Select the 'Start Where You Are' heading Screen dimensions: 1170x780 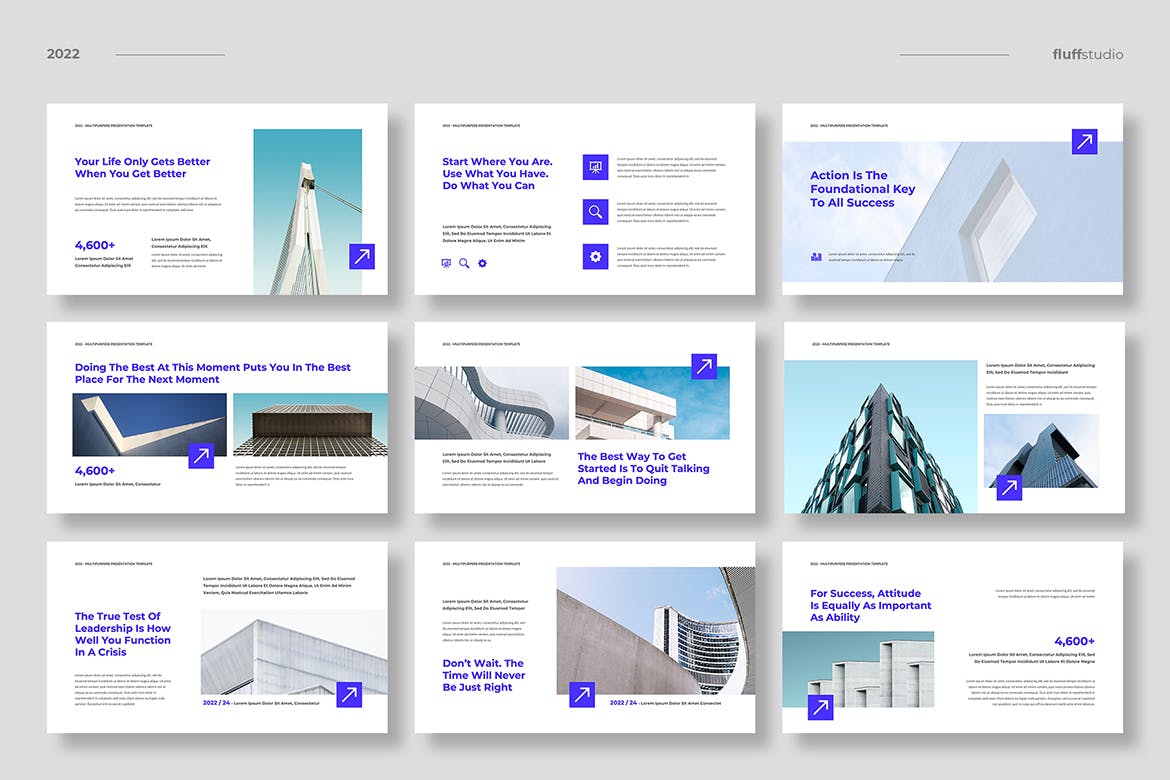(497, 173)
